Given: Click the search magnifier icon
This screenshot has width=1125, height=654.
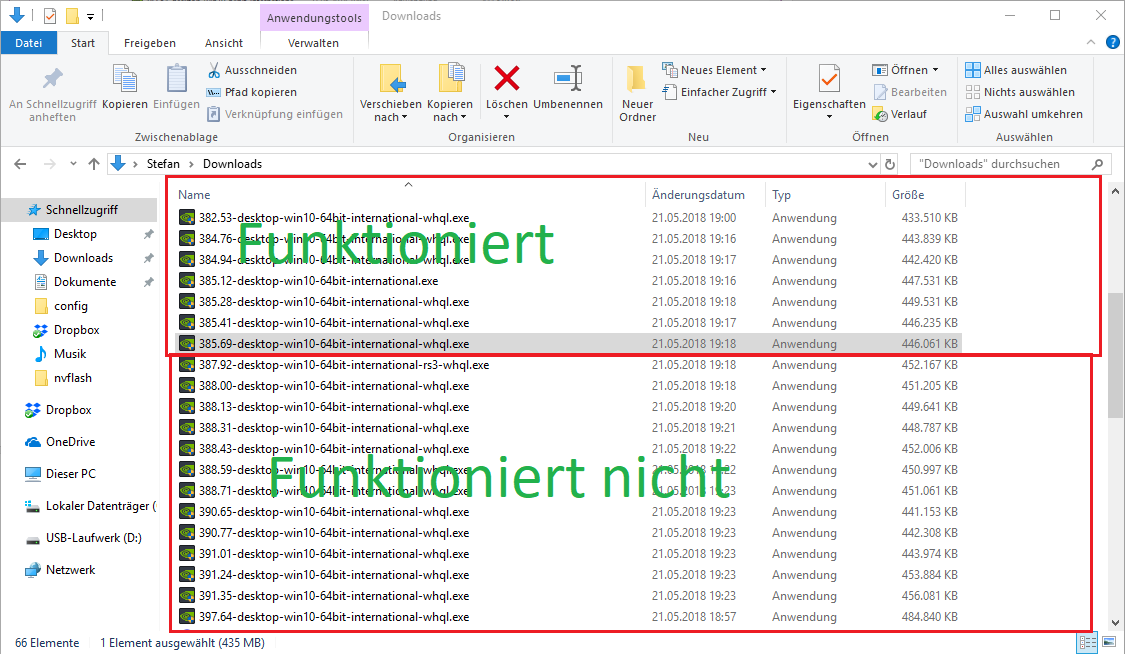Looking at the screenshot, I should 1097,164.
